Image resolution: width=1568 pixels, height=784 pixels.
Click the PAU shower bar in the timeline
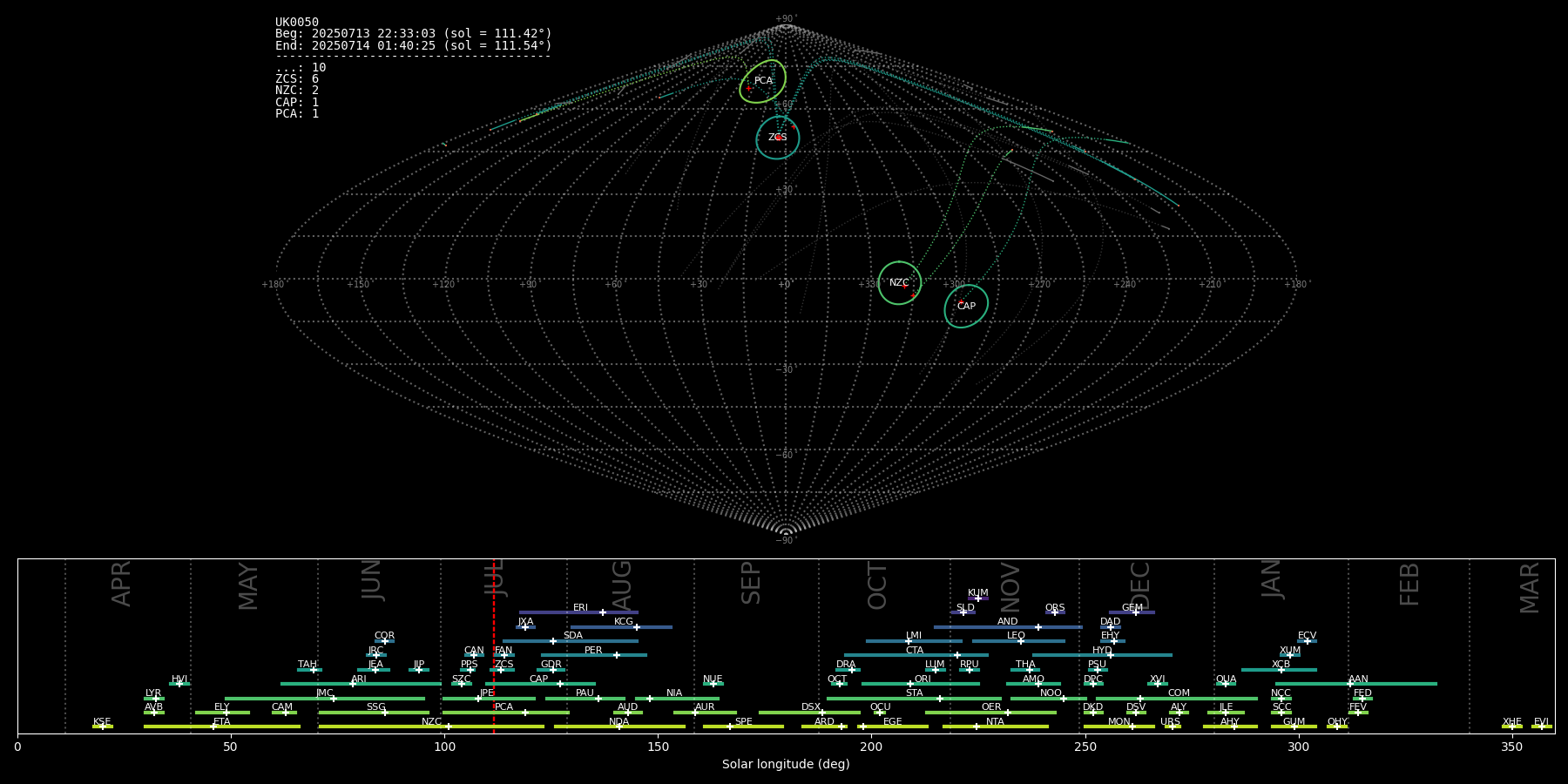click(x=585, y=698)
